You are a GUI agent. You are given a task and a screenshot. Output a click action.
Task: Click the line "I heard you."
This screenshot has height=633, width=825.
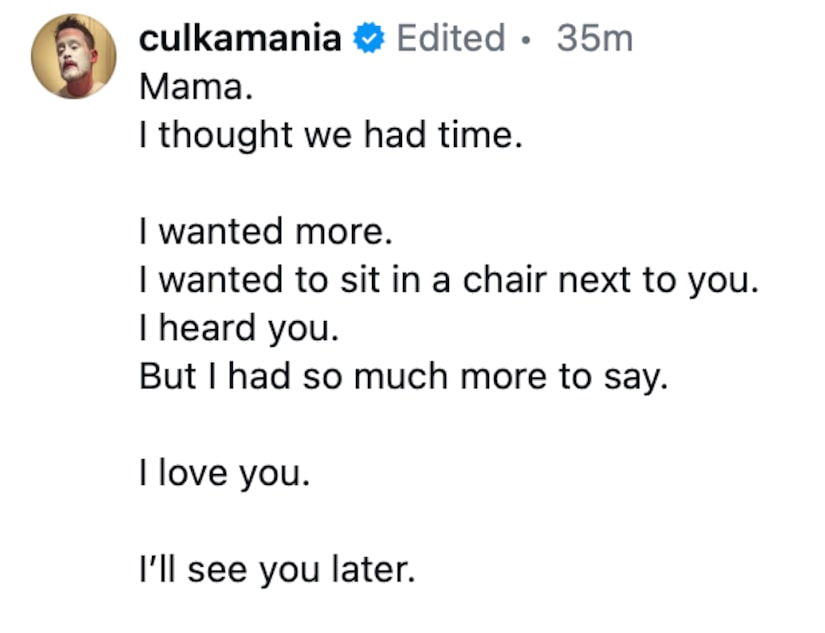click(x=222, y=328)
